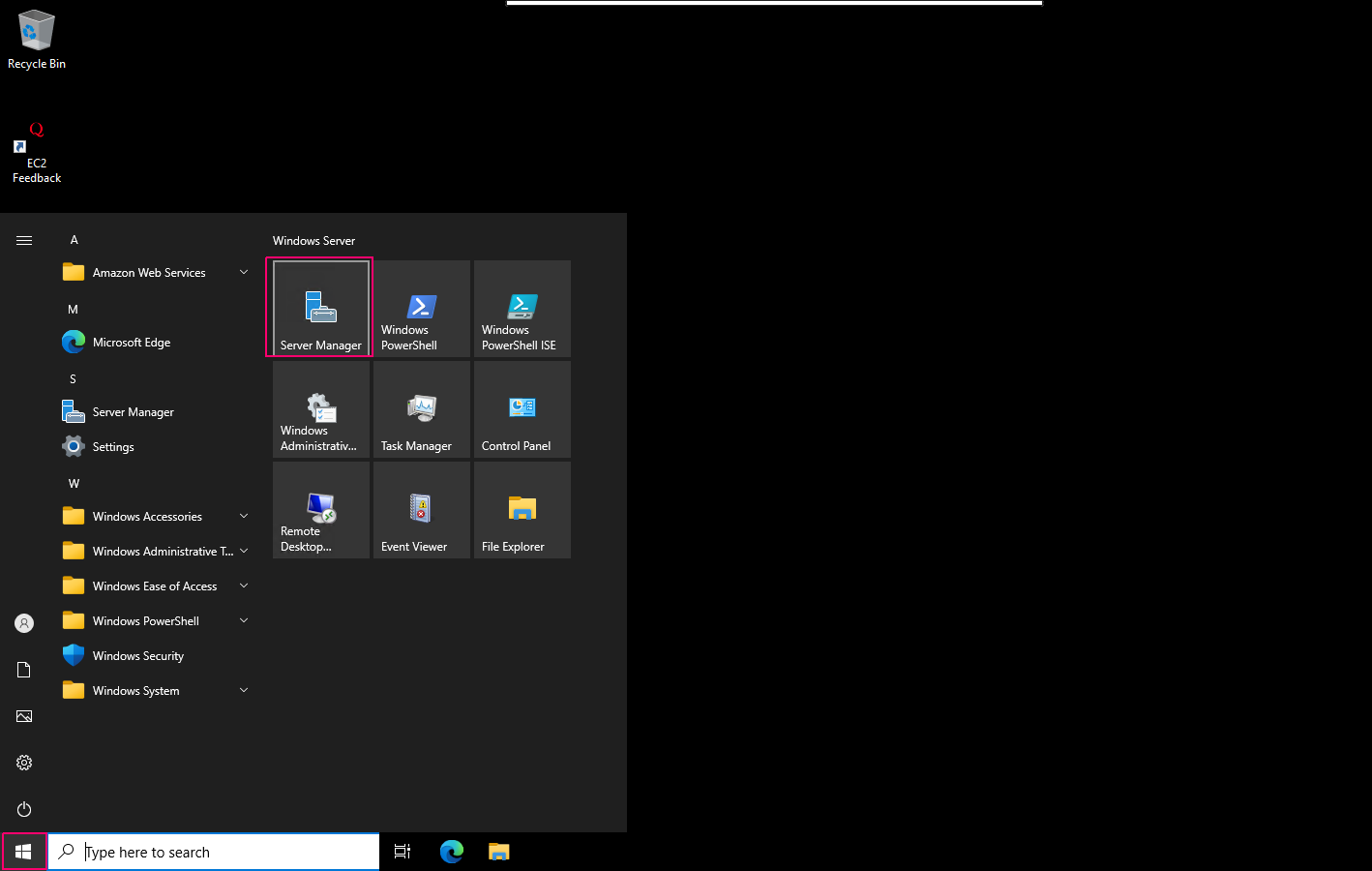Expand the Windows Administrative Tools folder
The image size is (1372, 871).
[x=155, y=552]
